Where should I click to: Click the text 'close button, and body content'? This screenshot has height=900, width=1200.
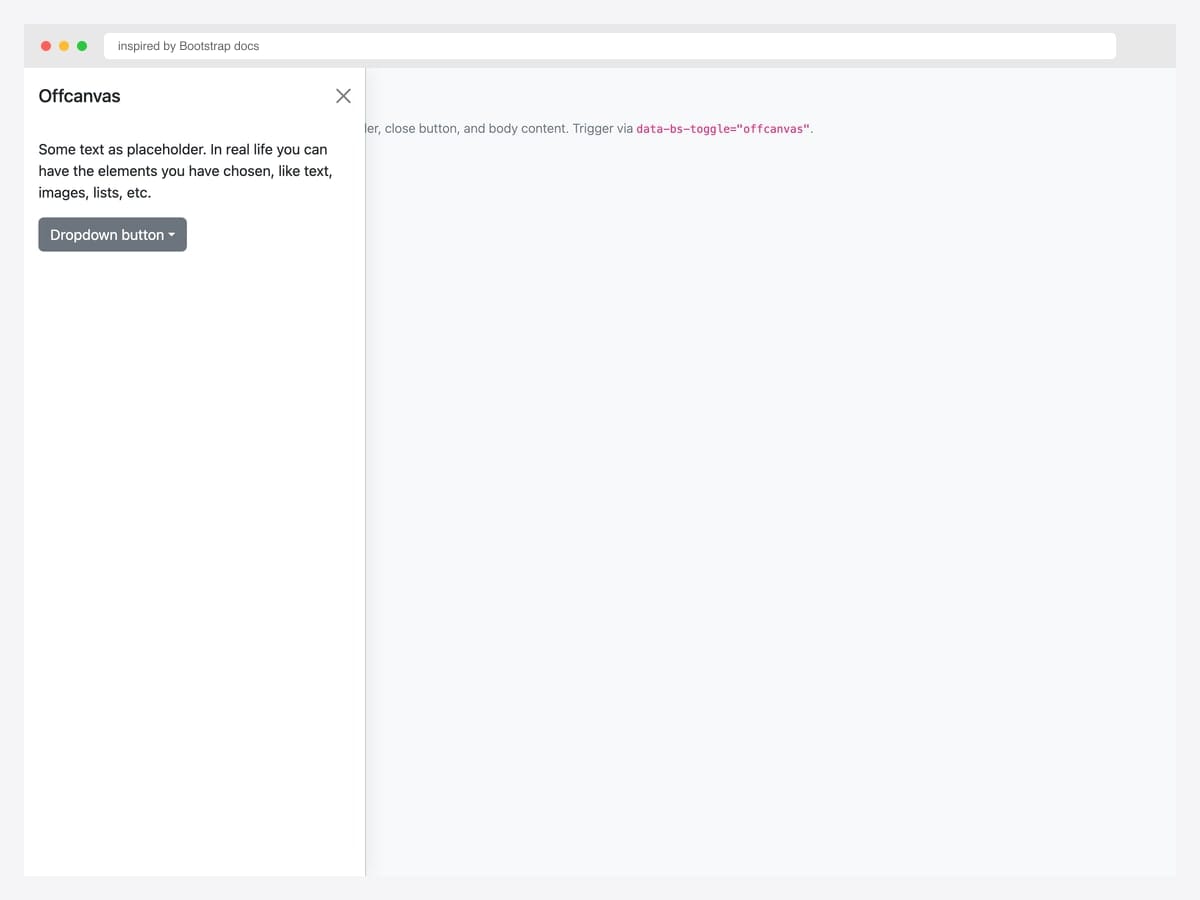click(476, 129)
